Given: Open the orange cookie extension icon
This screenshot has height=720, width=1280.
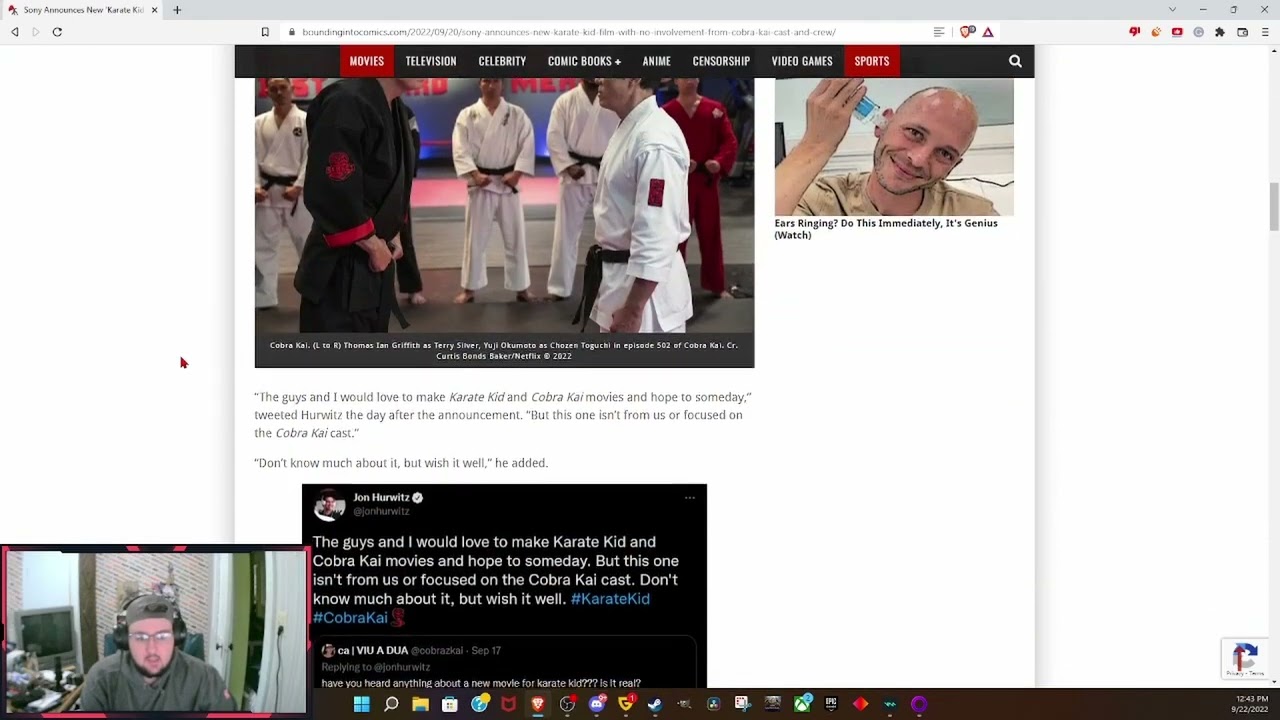Looking at the screenshot, I should pyautogui.click(x=1156, y=32).
